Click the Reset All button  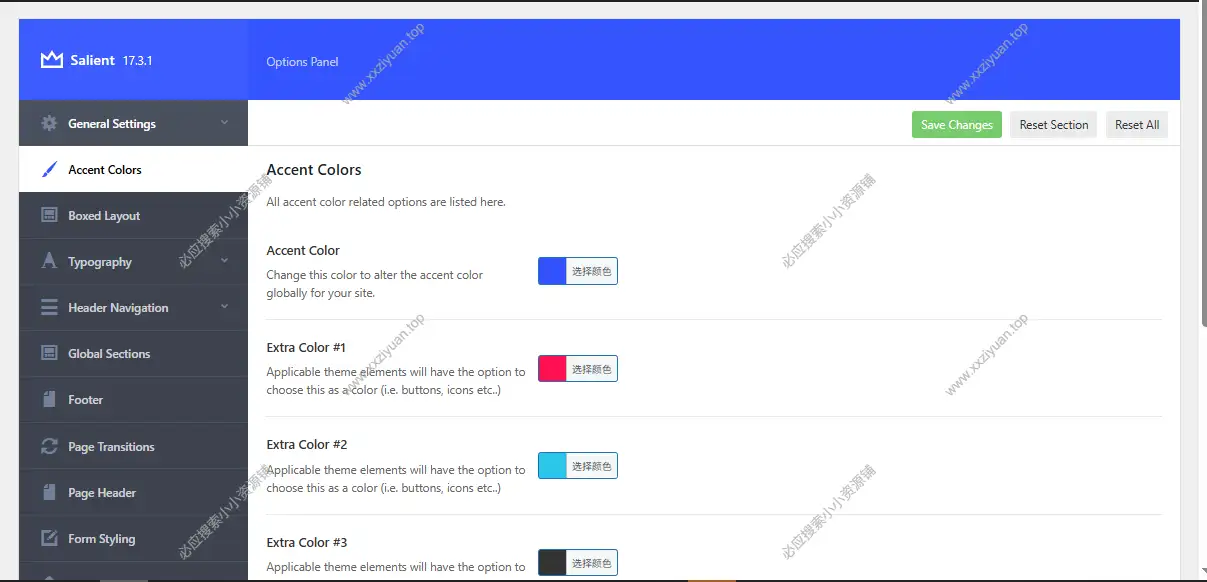pyautogui.click(x=1136, y=125)
